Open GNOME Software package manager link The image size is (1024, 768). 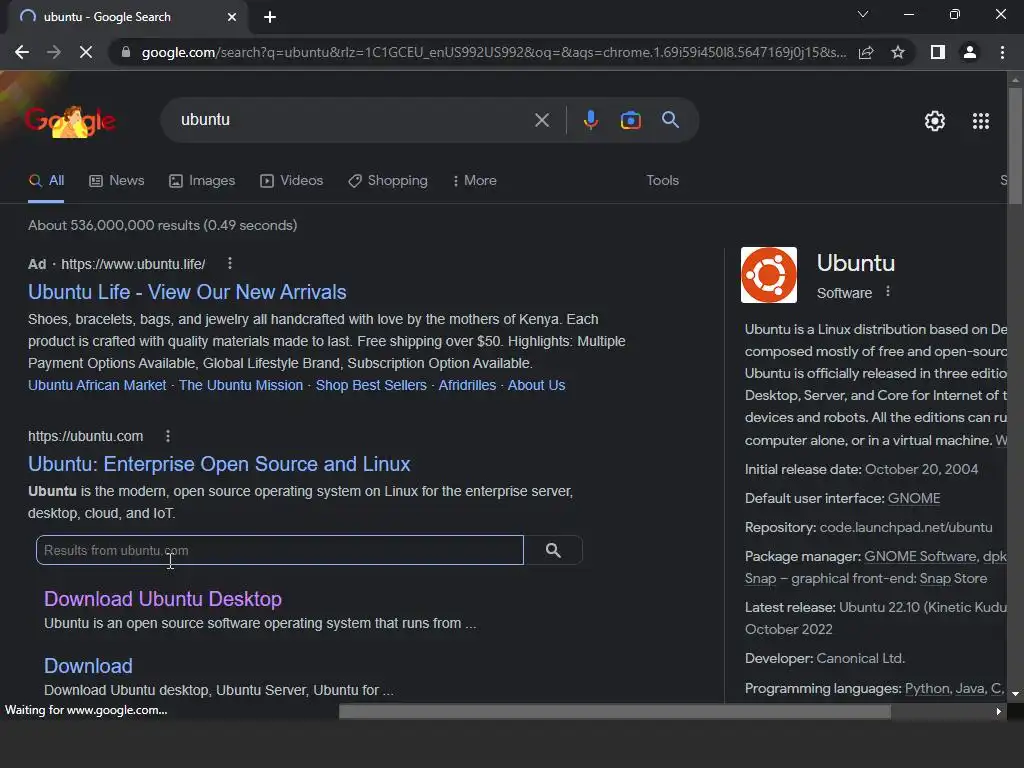click(920, 556)
